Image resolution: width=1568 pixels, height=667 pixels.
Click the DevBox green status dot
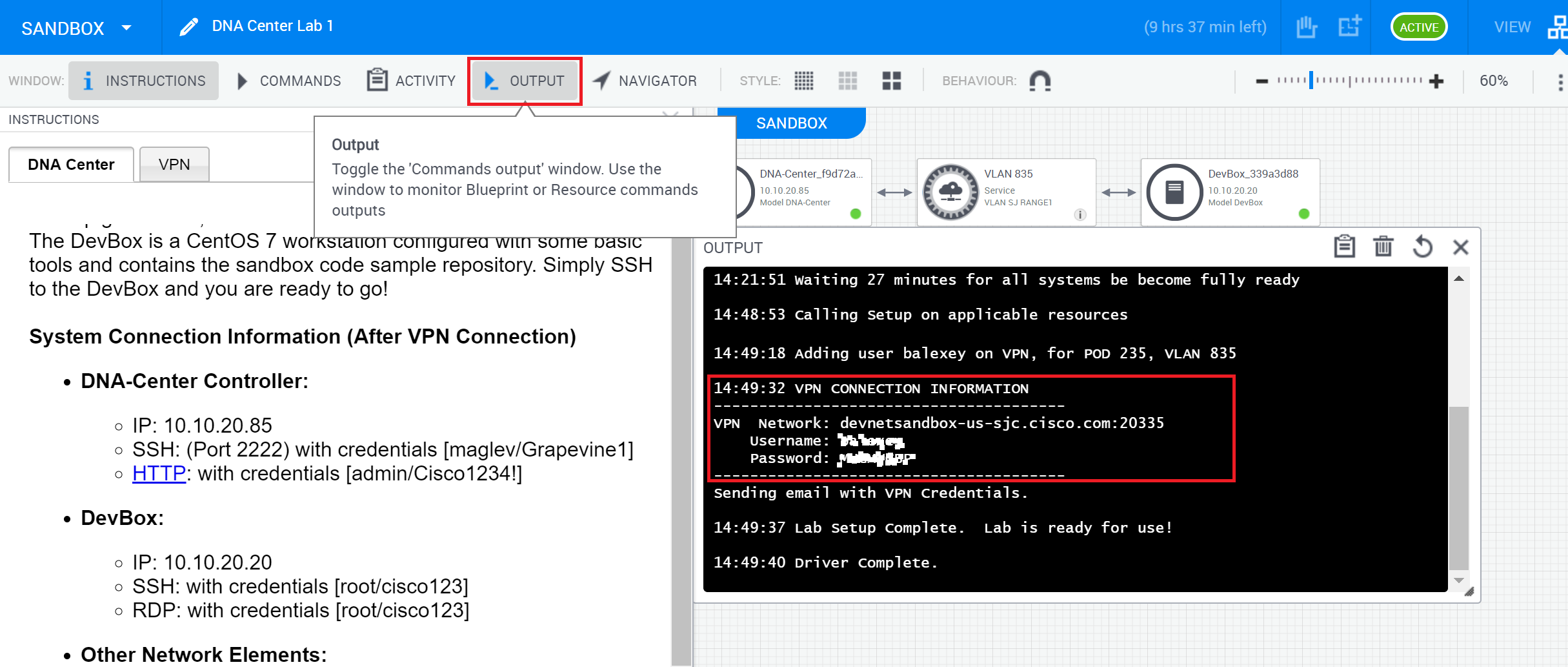pyautogui.click(x=1303, y=214)
